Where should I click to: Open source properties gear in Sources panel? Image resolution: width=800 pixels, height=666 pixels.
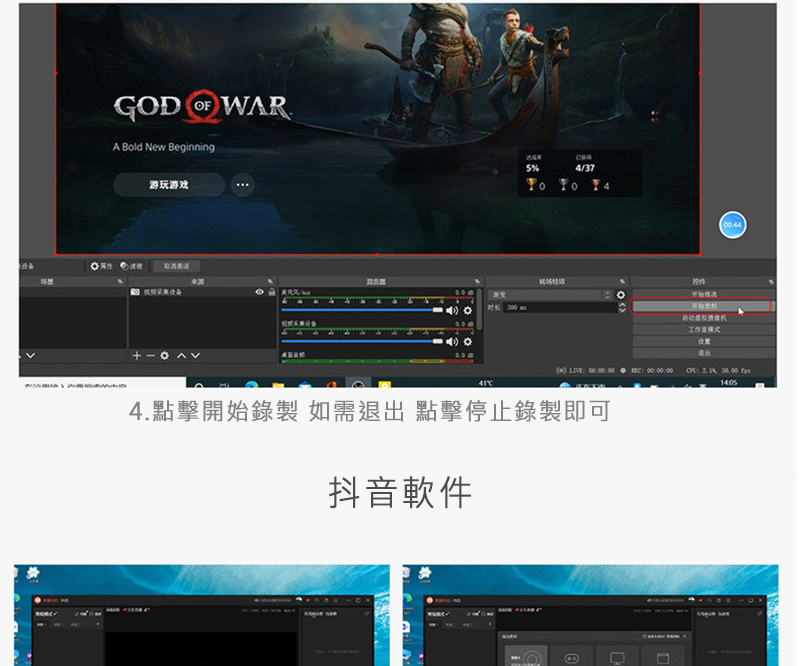(164, 356)
